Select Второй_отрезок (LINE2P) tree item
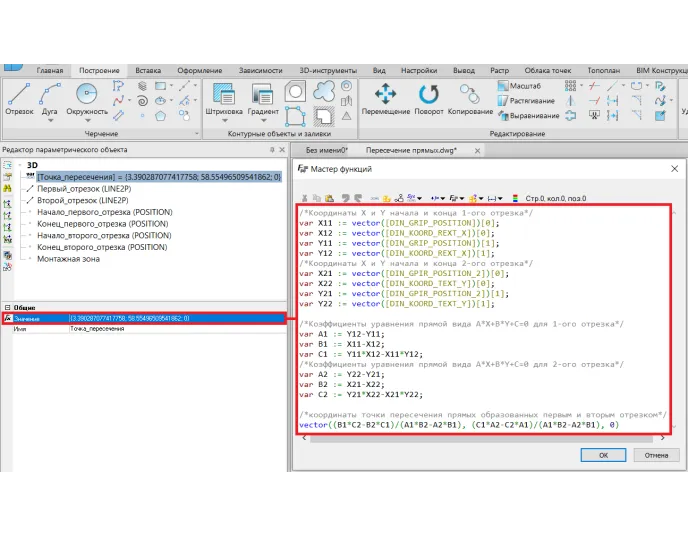This screenshot has height=537, width=688. pos(82,200)
